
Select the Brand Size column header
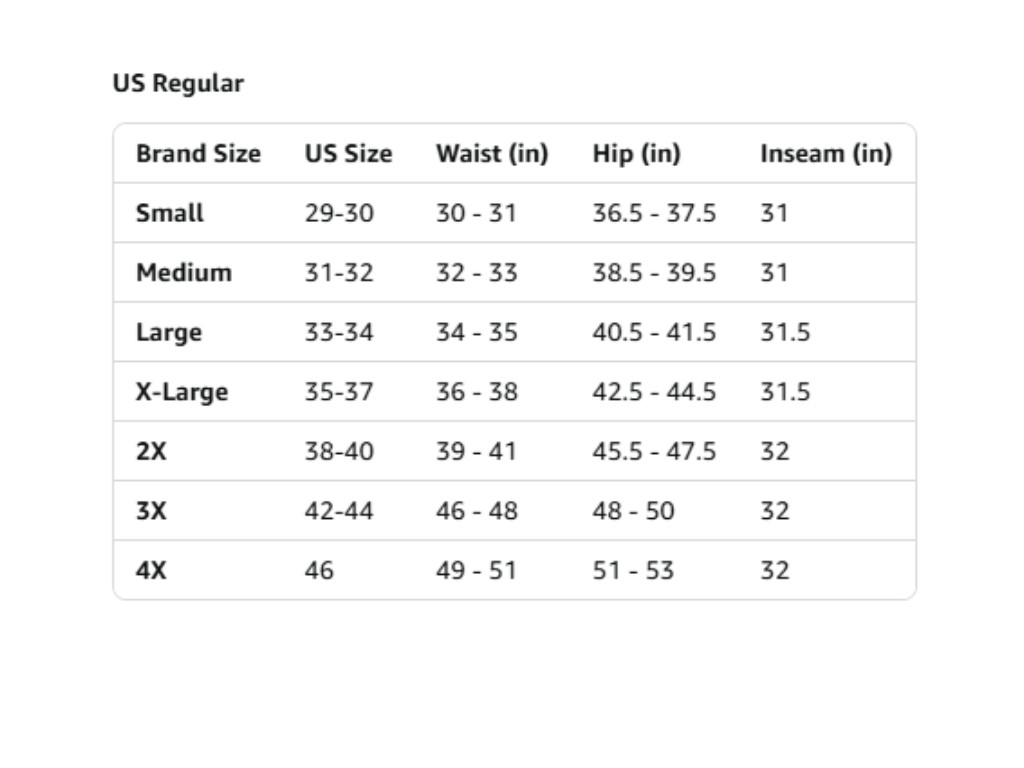pyautogui.click(x=198, y=154)
